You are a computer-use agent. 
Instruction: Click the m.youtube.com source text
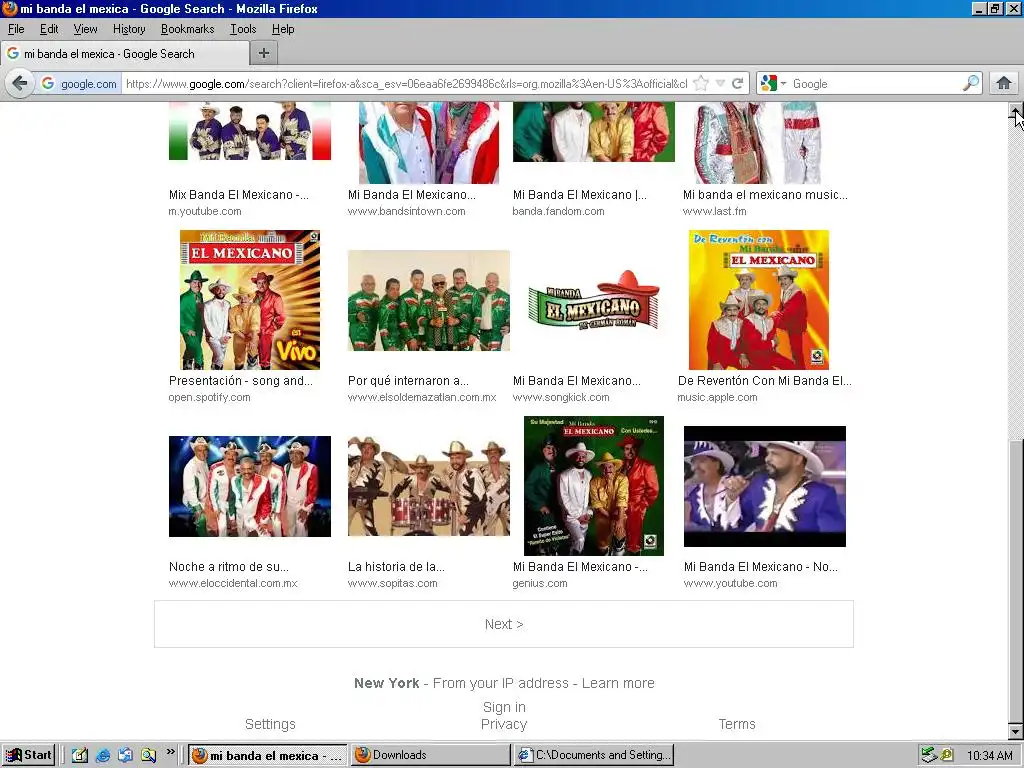(204, 211)
